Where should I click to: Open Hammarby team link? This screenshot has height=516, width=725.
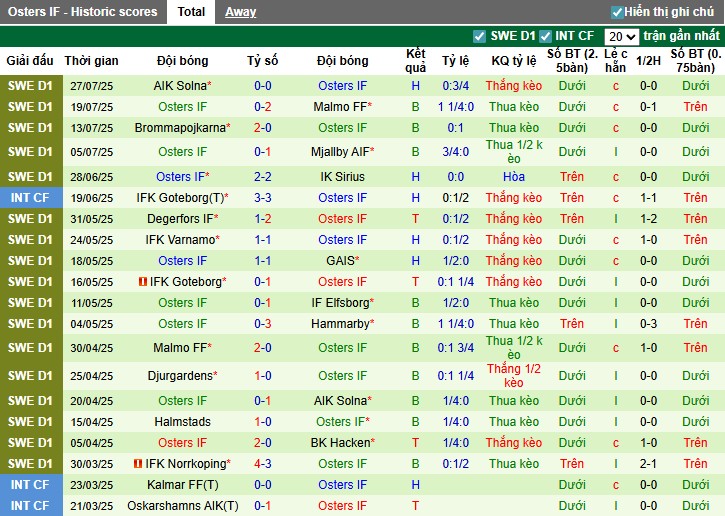[340, 324]
